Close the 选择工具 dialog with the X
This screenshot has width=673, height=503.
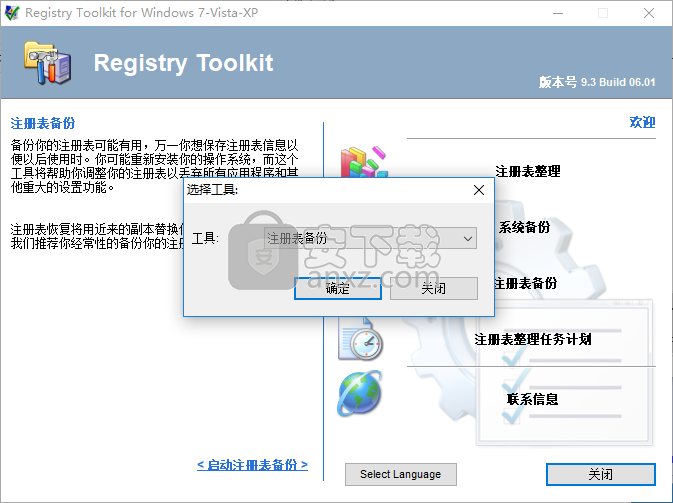coord(479,190)
